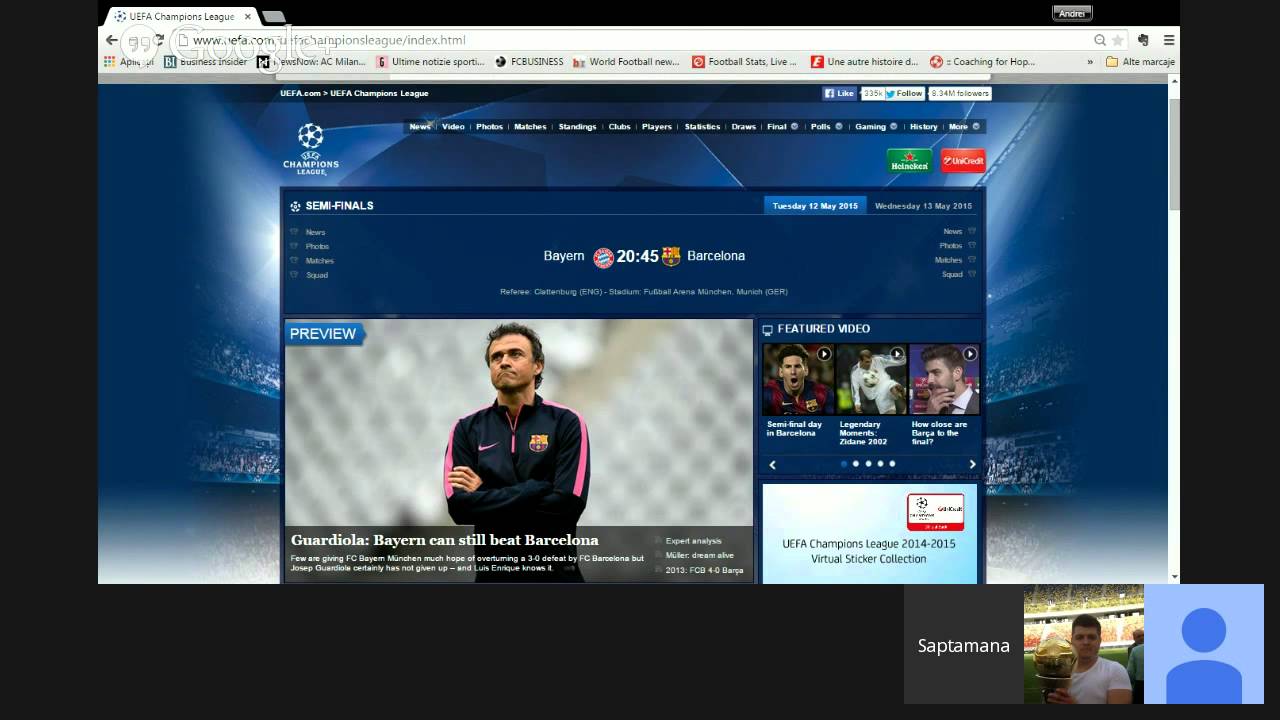Open the Draws navigation item
Viewport: 1280px width, 720px height.
pyautogui.click(x=743, y=127)
